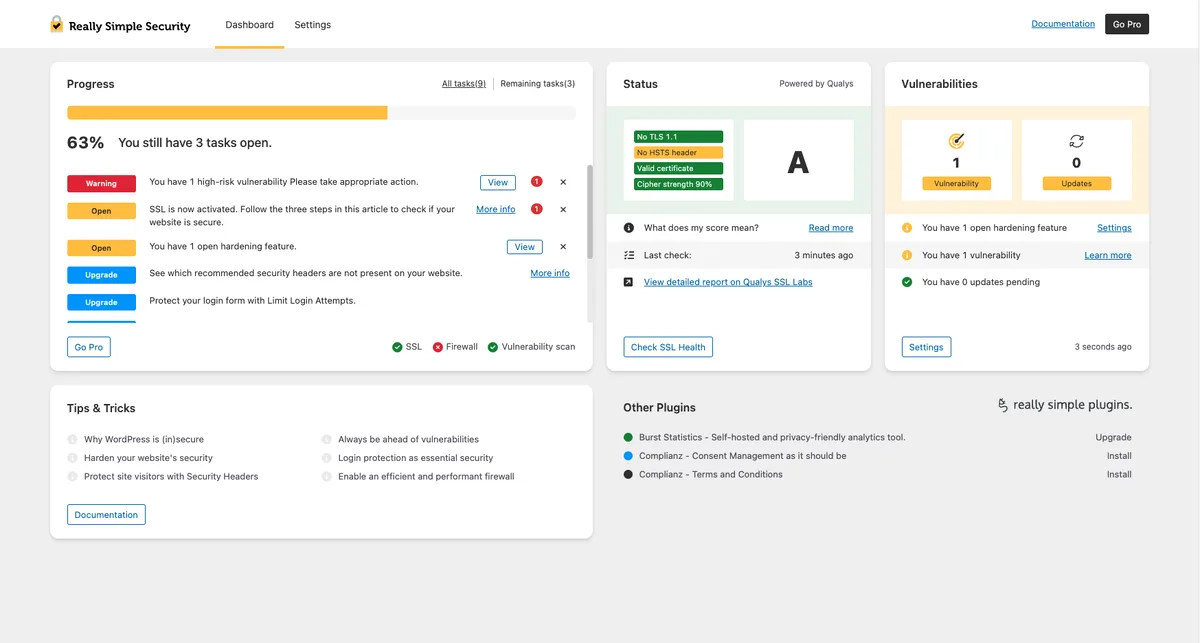This screenshot has height=643, width=1200.
Task: Click Install for Complianz Terms and Conditions
Action: point(1119,474)
